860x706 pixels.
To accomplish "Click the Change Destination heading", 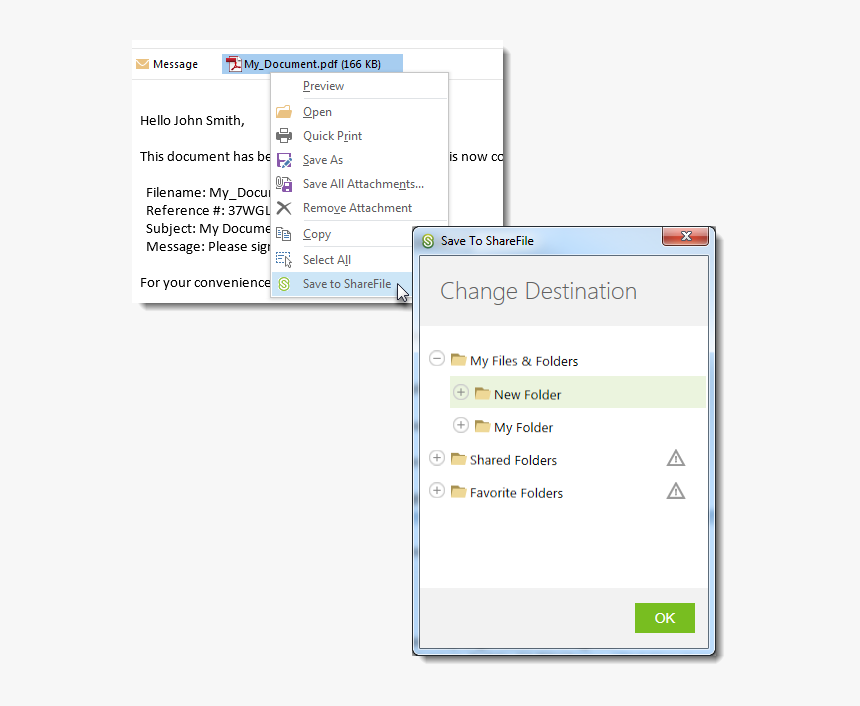I will 539,291.
